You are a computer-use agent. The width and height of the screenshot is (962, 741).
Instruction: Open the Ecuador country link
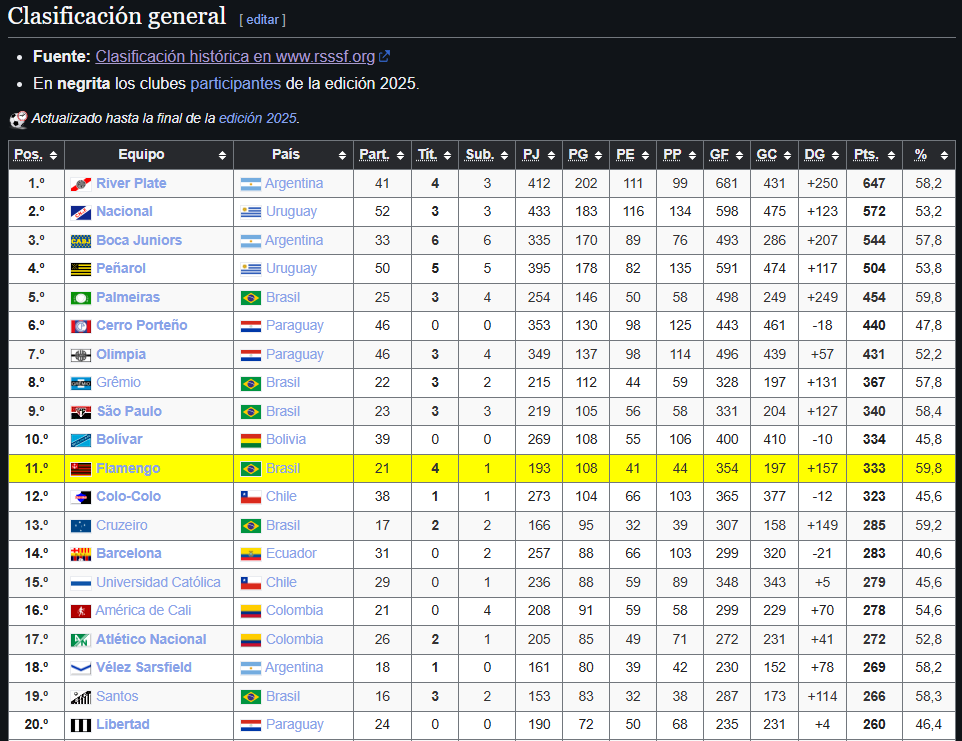[x=291, y=554]
